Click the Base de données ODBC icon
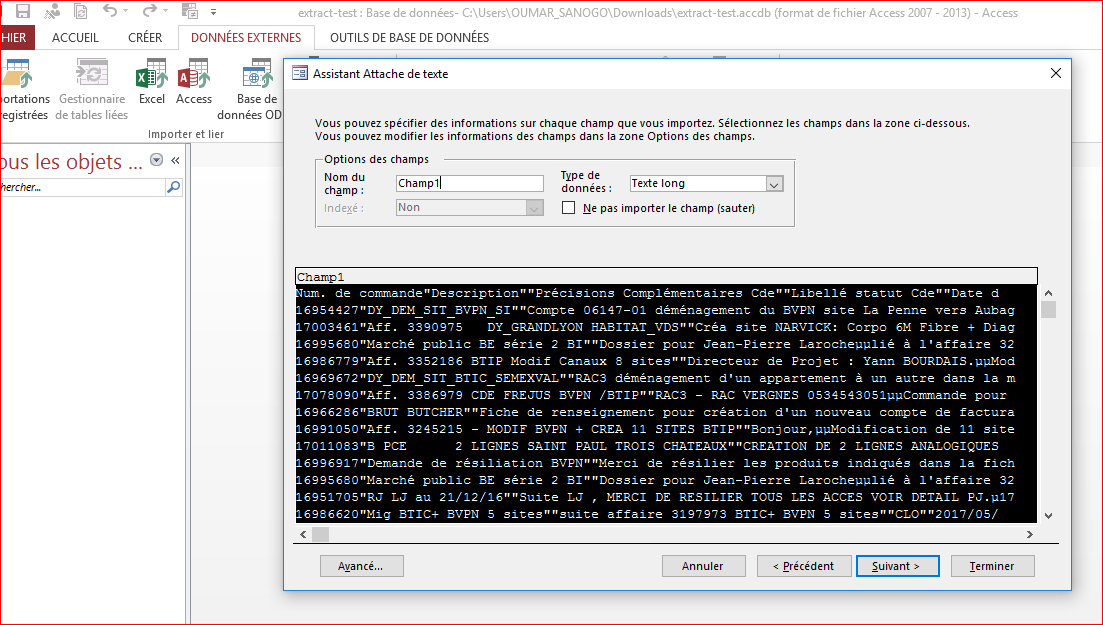 coord(257,73)
